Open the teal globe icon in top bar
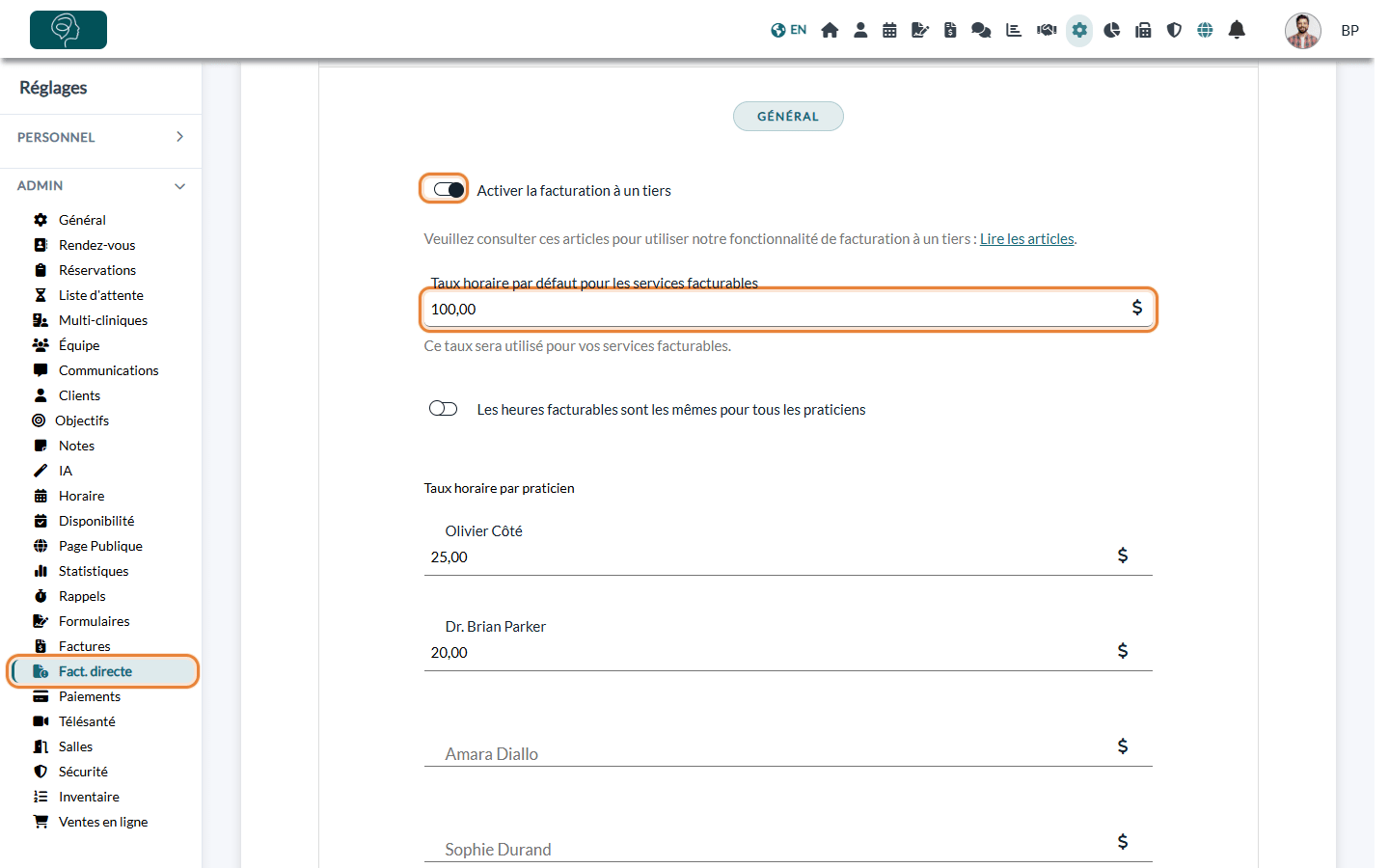1389x868 pixels. click(x=1205, y=30)
